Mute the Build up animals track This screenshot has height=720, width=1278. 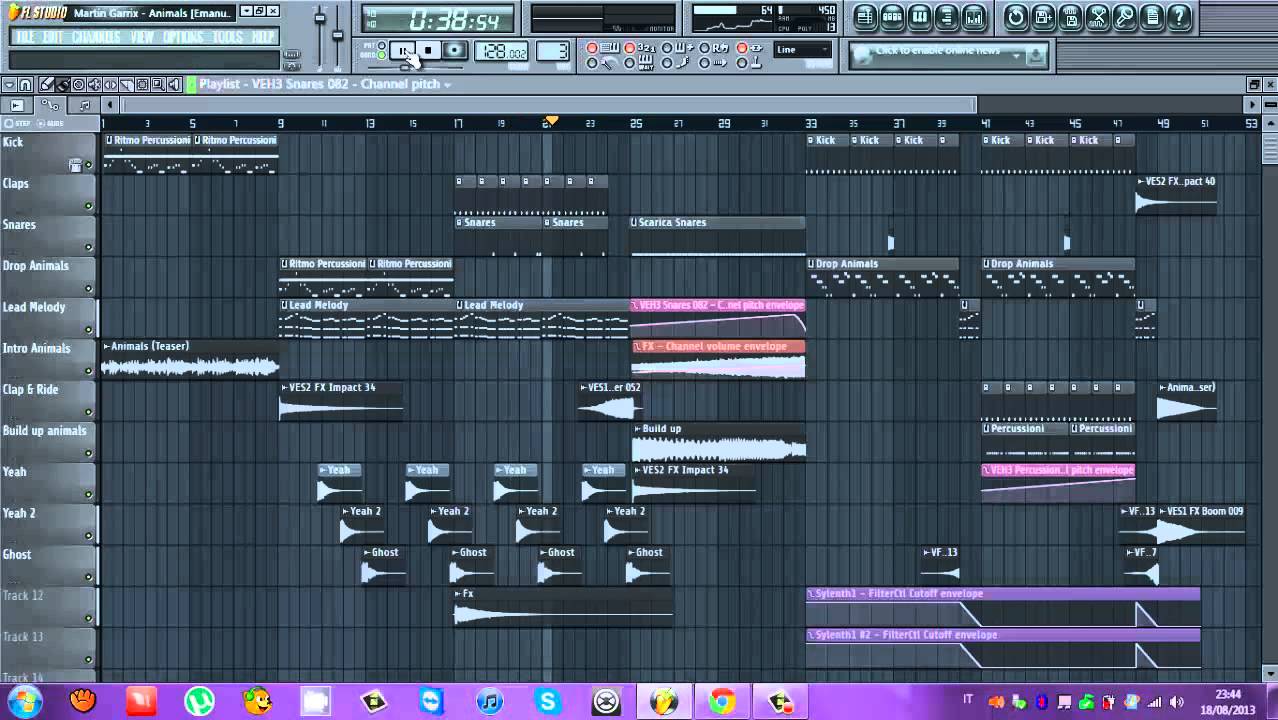tap(88, 453)
